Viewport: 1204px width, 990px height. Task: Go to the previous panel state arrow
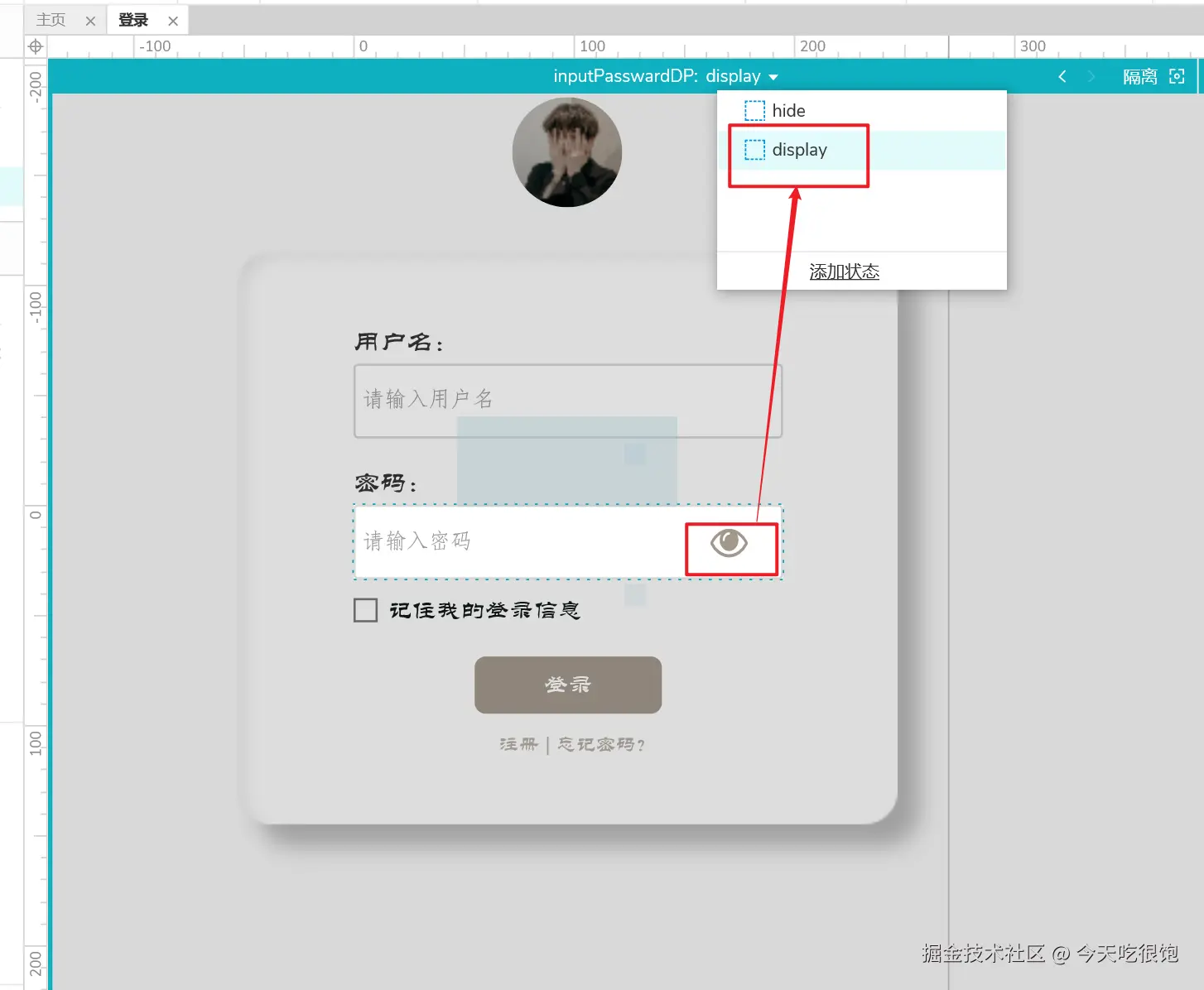1062,76
